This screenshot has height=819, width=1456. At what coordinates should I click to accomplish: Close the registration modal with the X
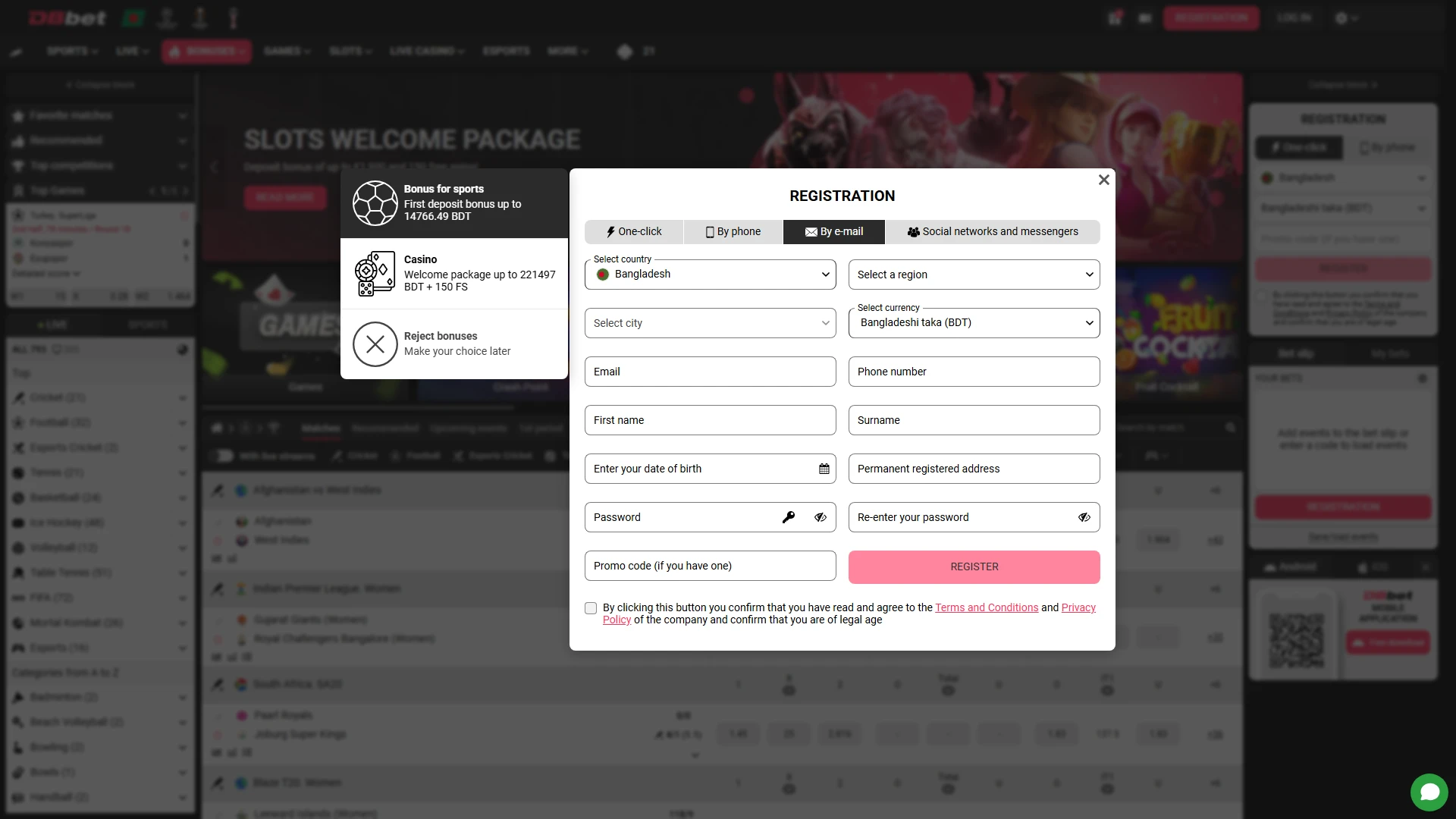coord(1103,180)
